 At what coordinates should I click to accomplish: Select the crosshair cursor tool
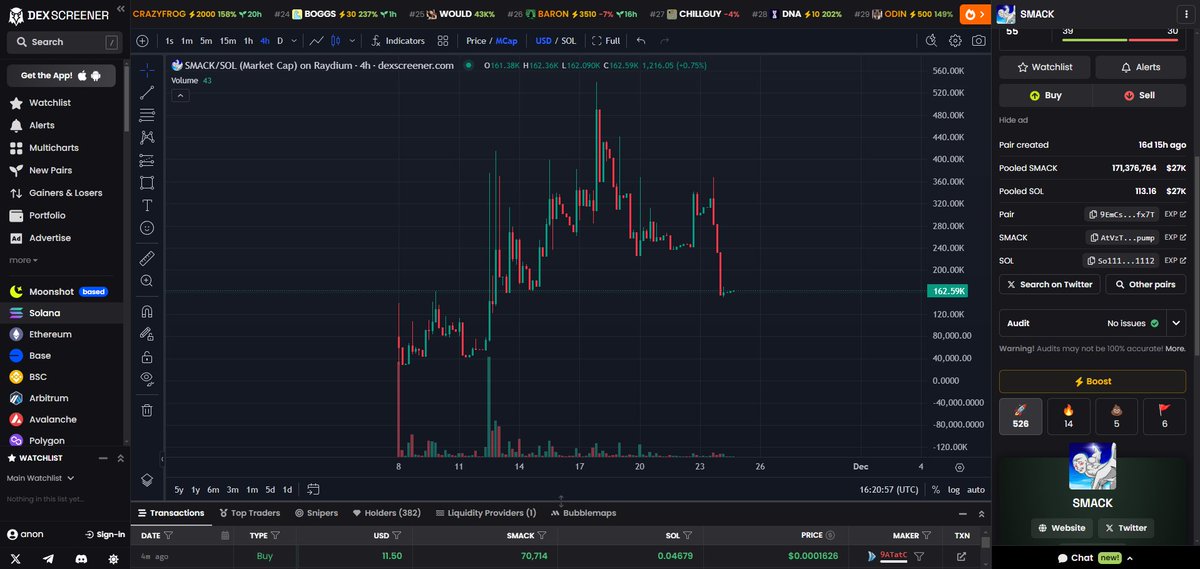click(147, 70)
